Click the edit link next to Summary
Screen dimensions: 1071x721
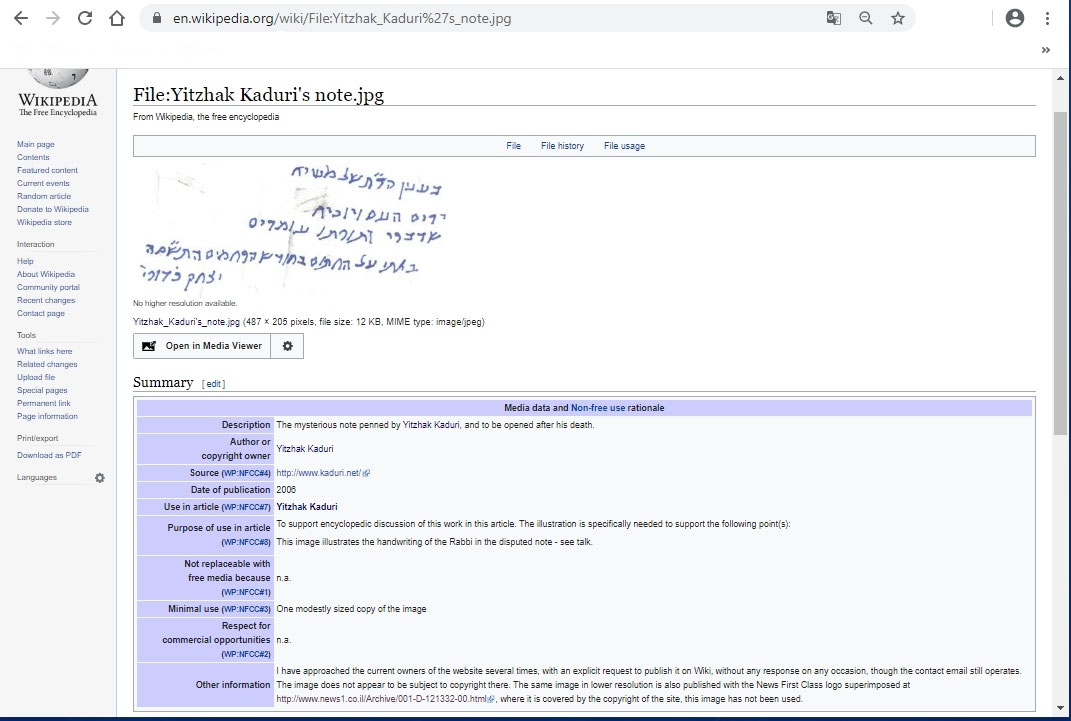tap(214, 383)
